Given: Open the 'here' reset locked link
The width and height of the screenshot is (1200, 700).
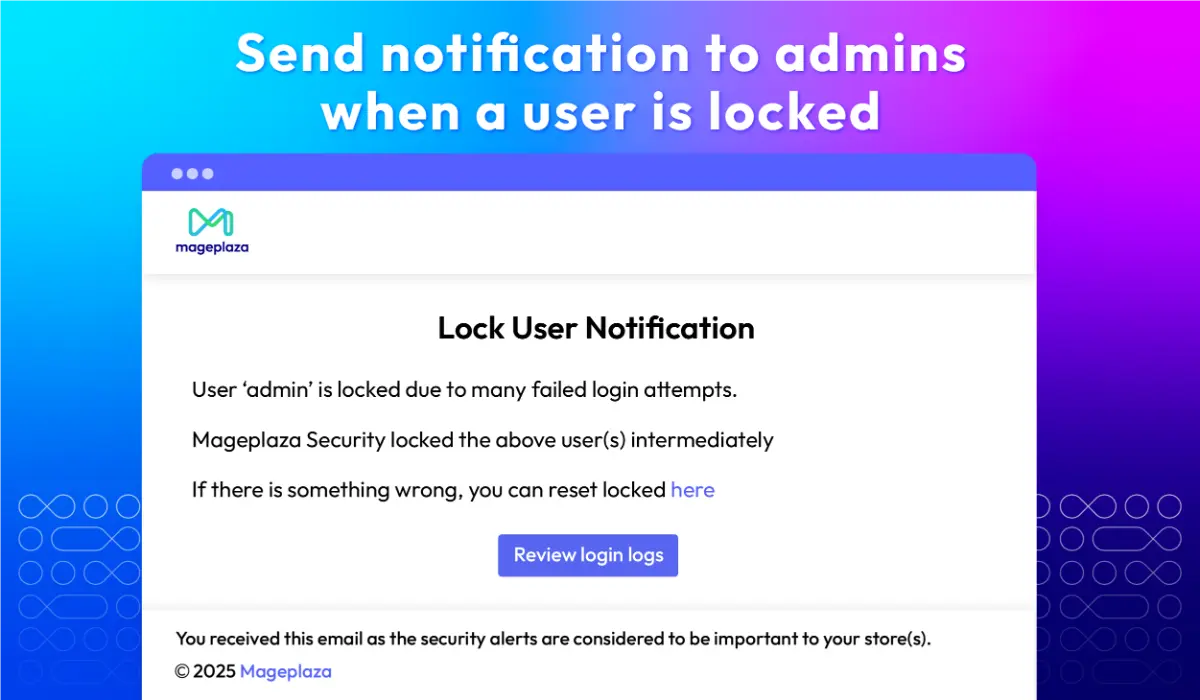Looking at the screenshot, I should pyautogui.click(x=692, y=490).
